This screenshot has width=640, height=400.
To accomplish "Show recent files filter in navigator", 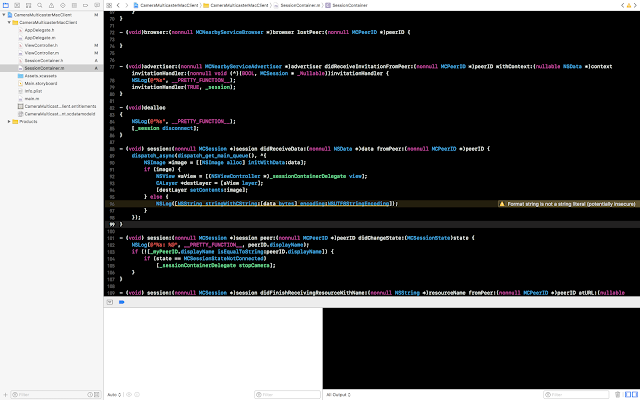I will tap(90, 395).
